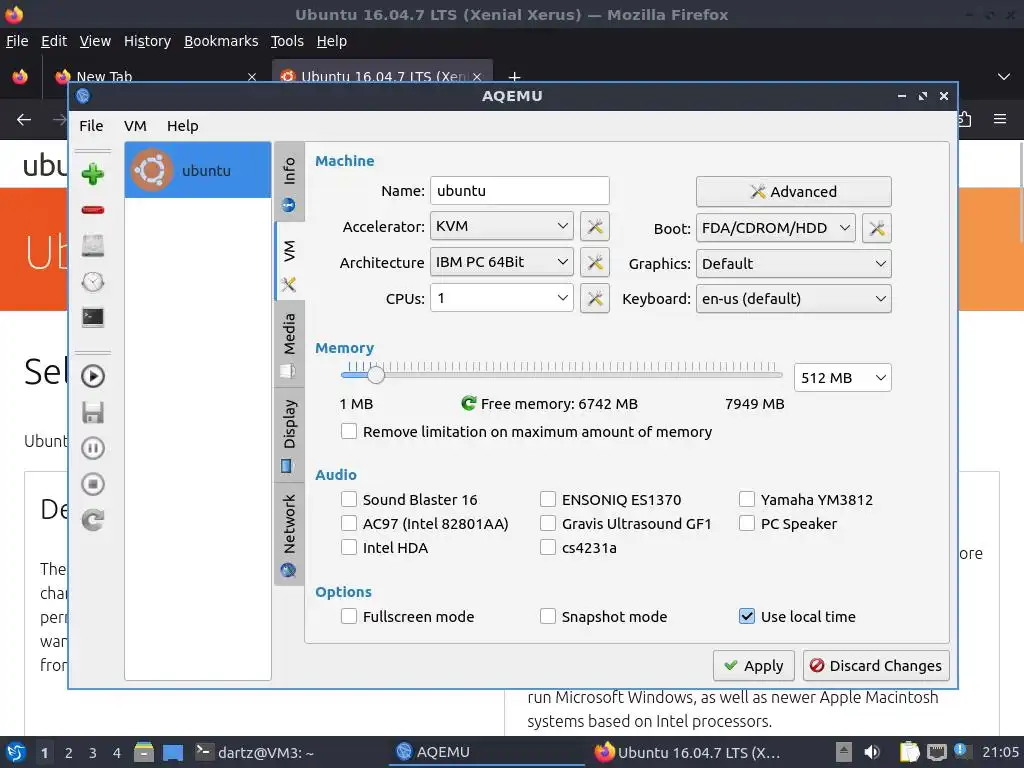Enable Intel HDA audio checkbox
Image resolution: width=1024 pixels, height=768 pixels.
(x=349, y=547)
